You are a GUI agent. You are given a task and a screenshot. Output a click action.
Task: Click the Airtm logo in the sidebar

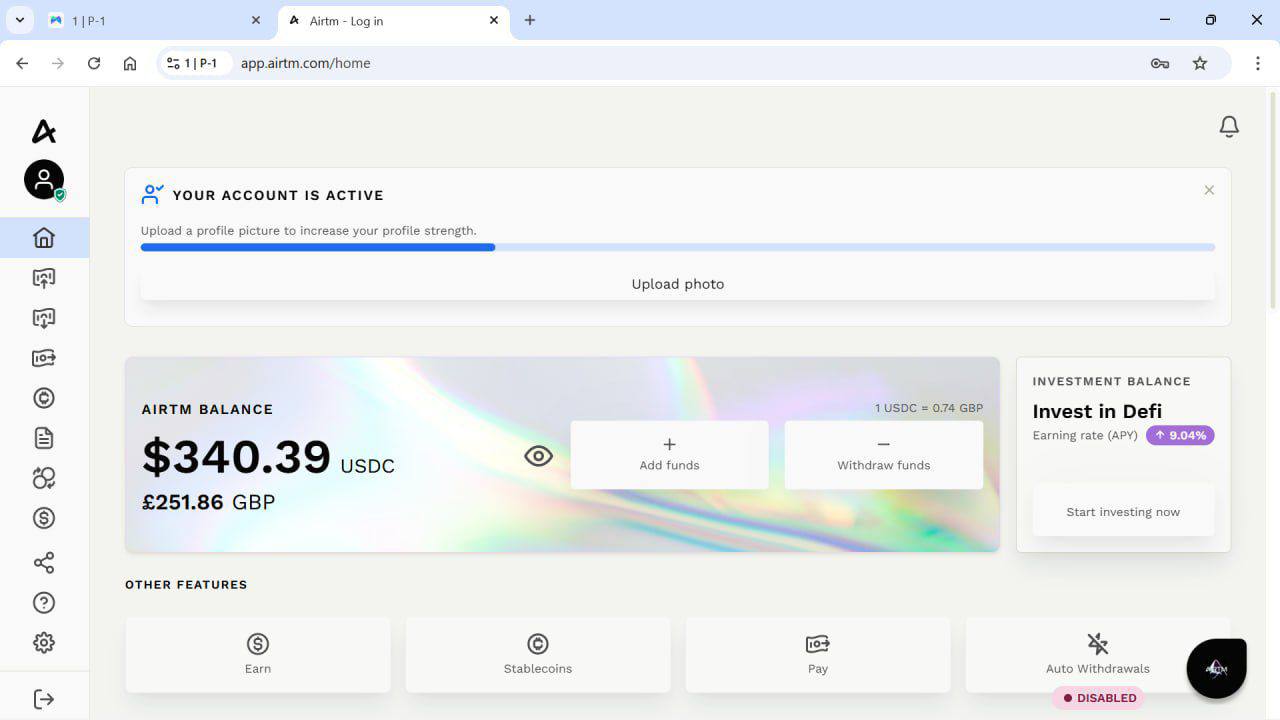click(44, 131)
